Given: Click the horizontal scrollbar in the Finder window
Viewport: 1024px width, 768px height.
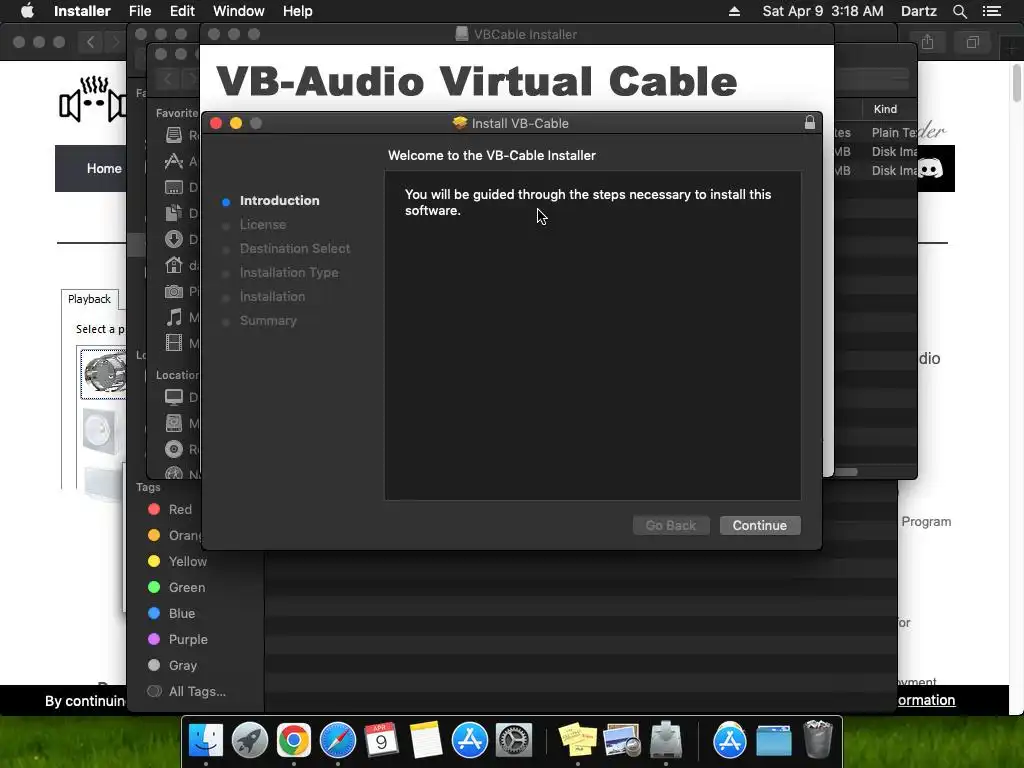Looking at the screenshot, I should (x=846, y=472).
